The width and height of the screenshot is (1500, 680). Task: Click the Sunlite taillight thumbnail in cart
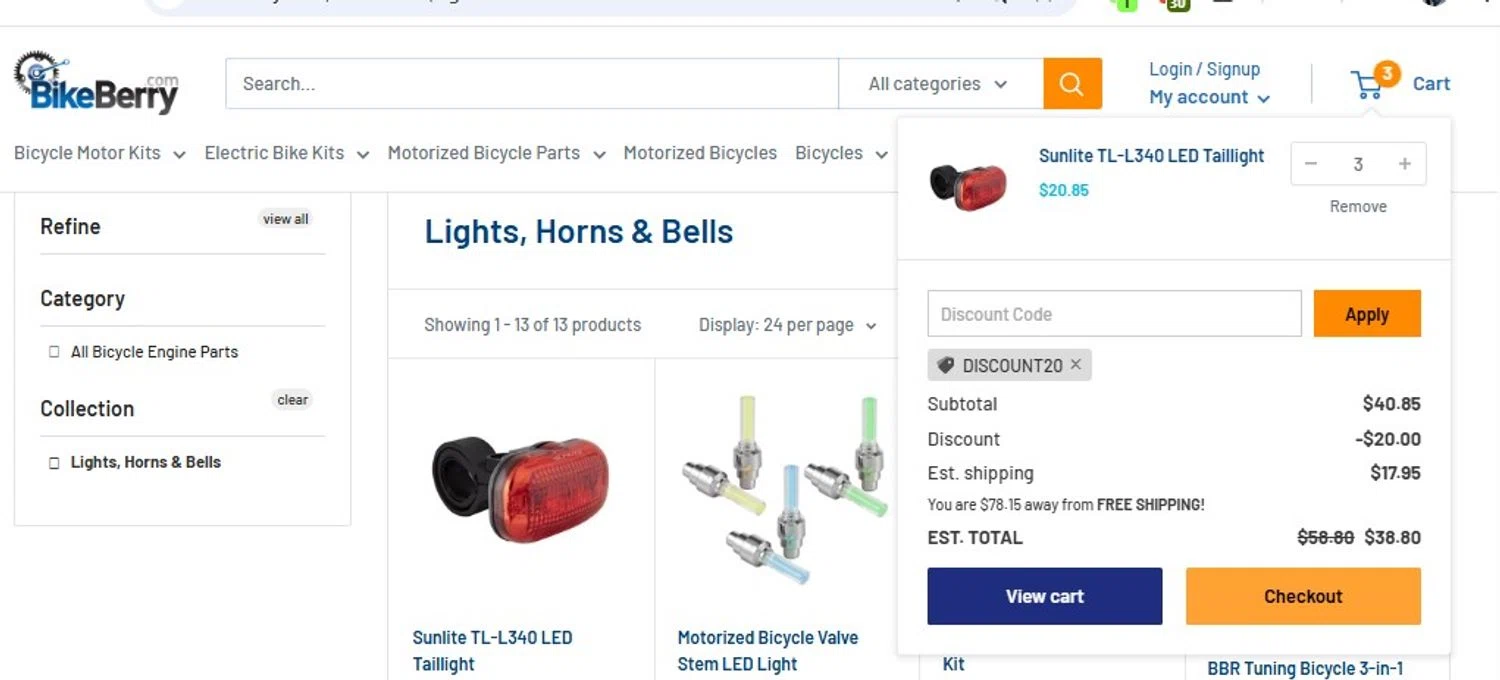(968, 186)
